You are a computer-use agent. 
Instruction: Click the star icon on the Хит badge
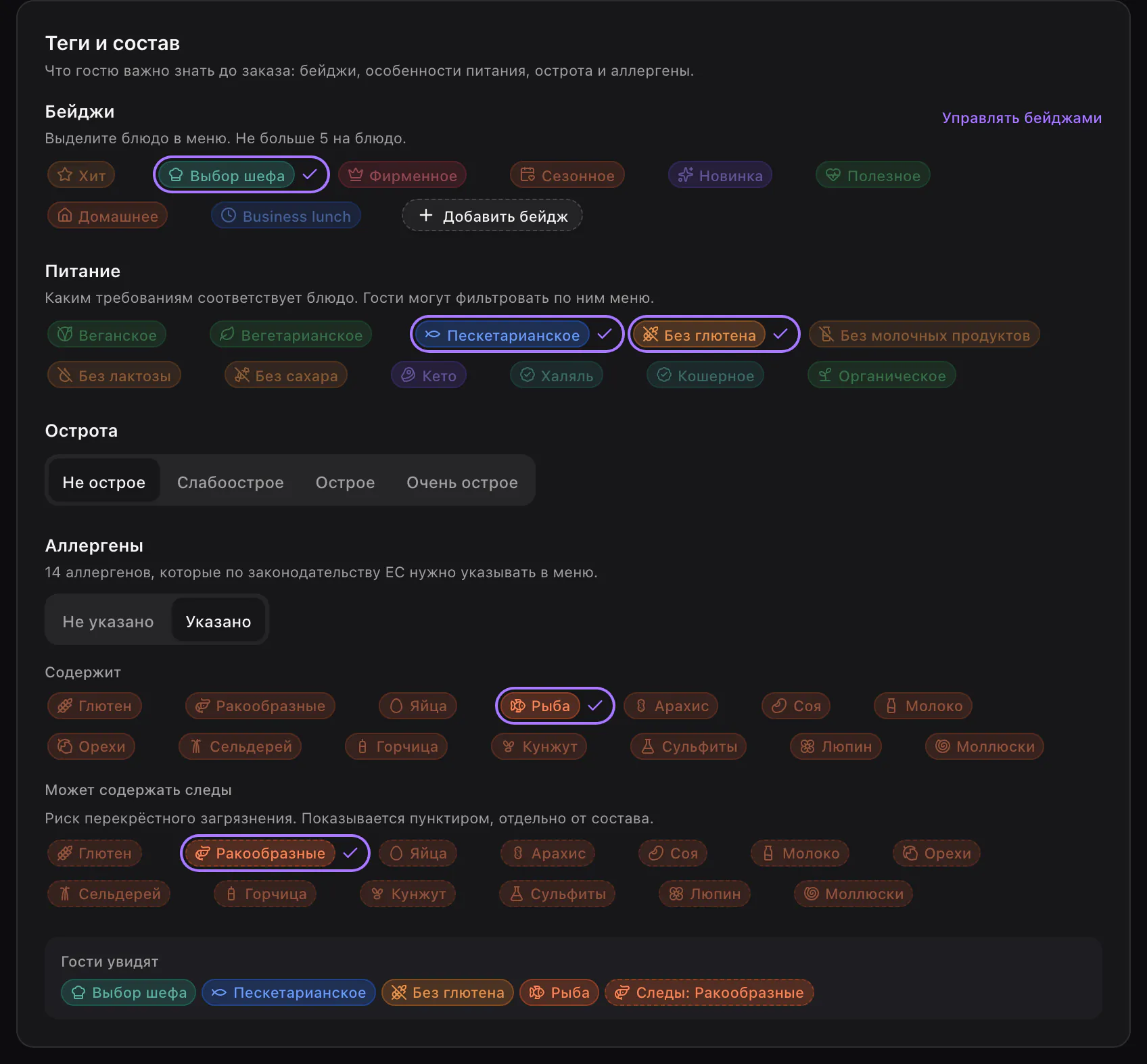65,175
